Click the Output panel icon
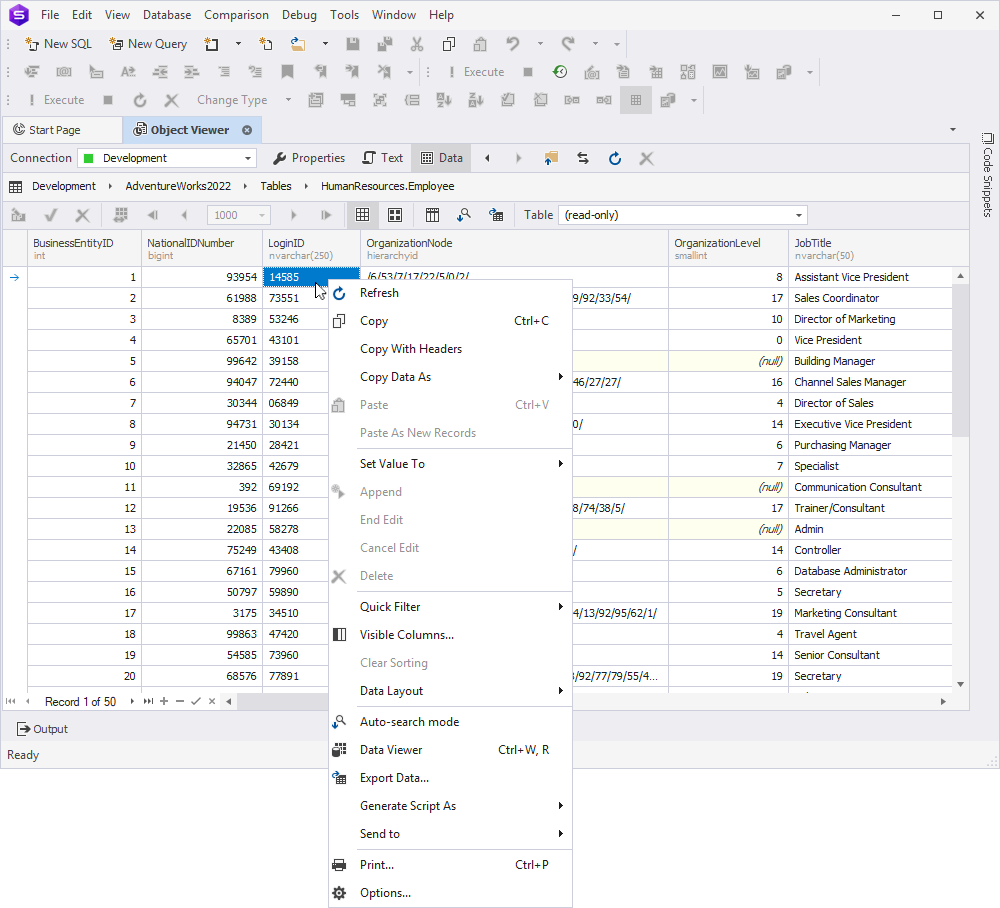 (24, 729)
